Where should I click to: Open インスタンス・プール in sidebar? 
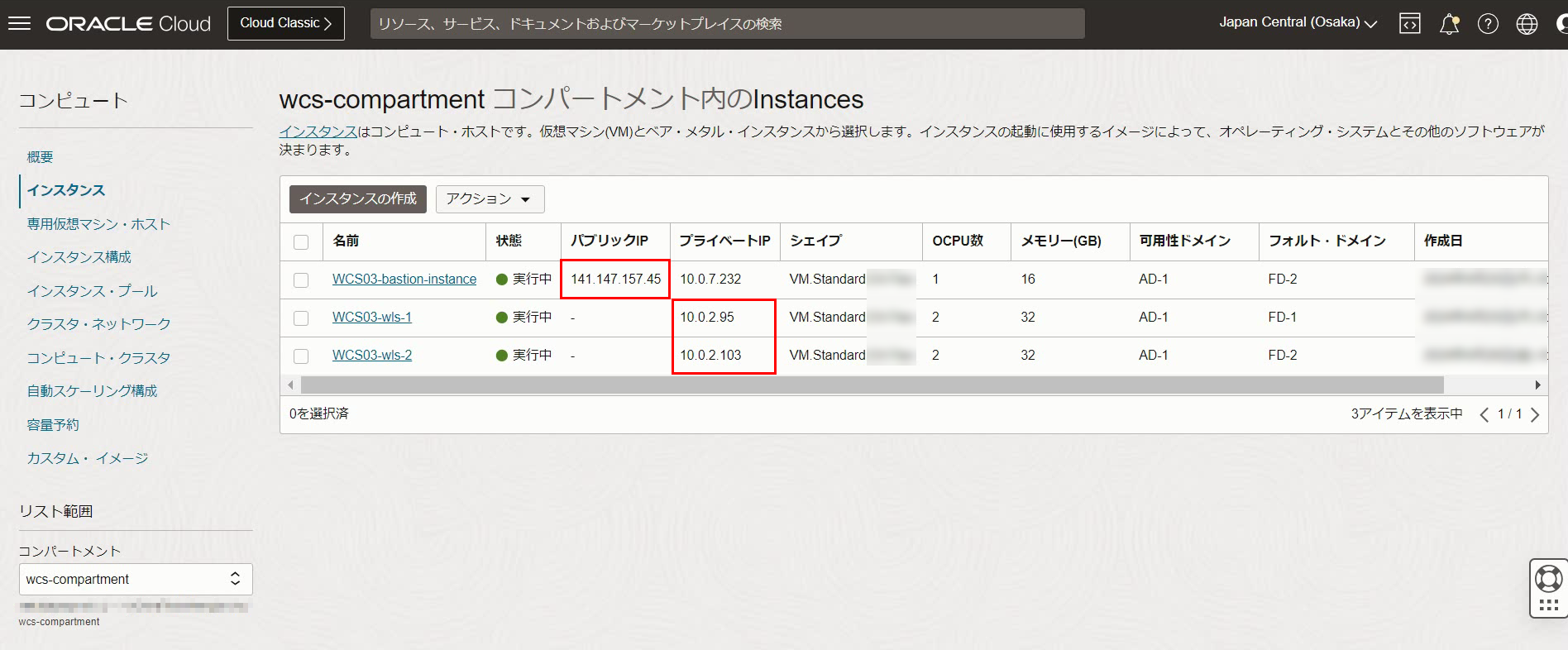[92, 291]
